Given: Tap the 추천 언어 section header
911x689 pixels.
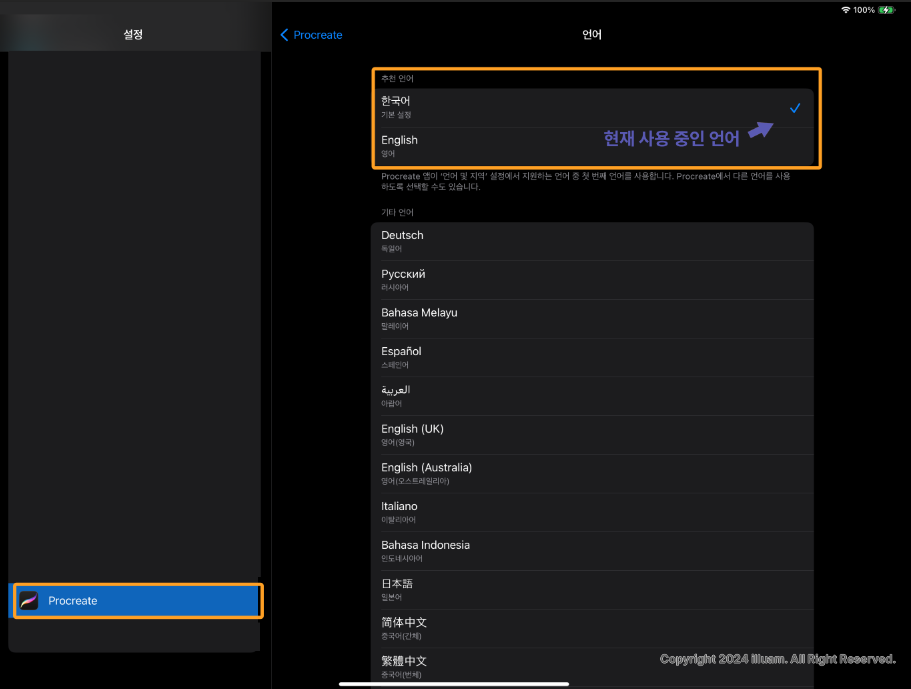Looking at the screenshot, I should 397,78.
